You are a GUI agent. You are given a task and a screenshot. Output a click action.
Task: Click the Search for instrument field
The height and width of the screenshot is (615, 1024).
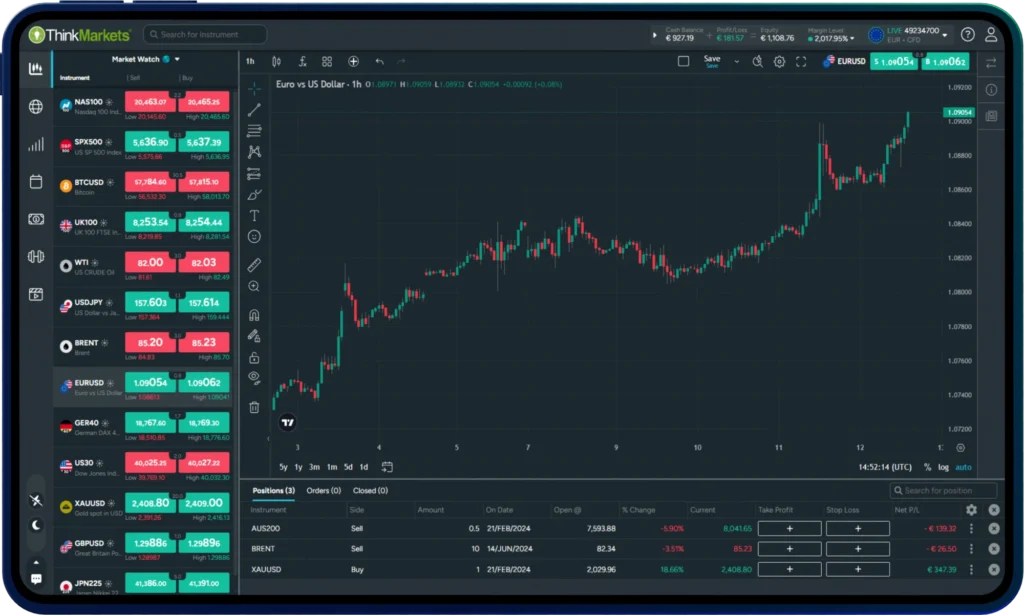[x=205, y=35]
